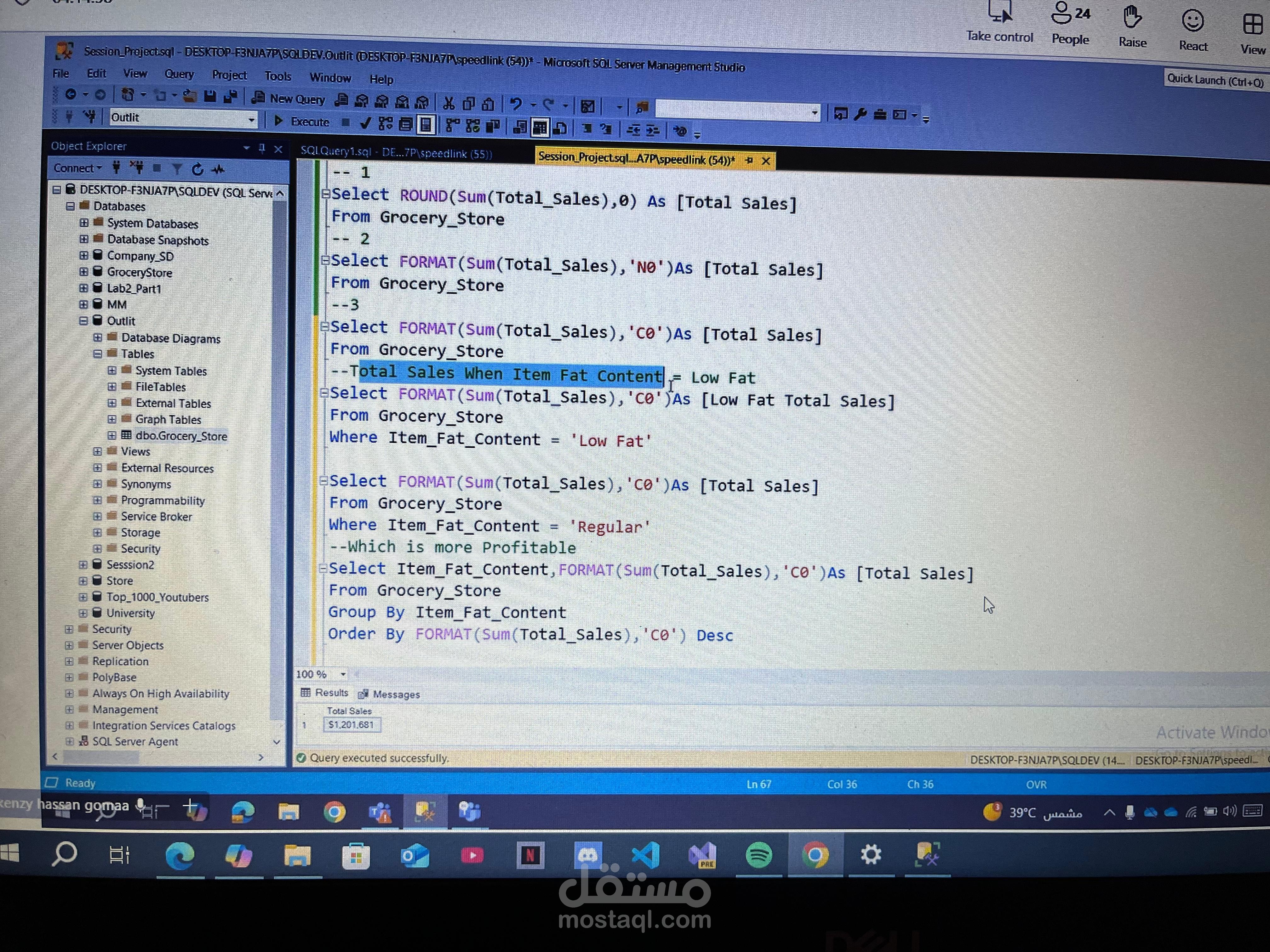Collapse the Outlit database node
This screenshot has width=1270, height=952.
[x=84, y=321]
